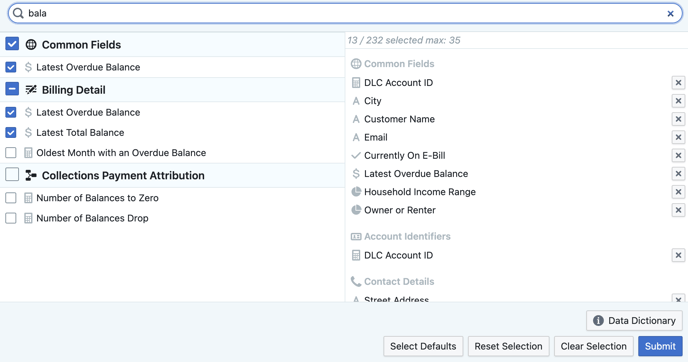Remove Household Income Range from selection
The height and width of the screenshot is (362, 688).
[678, 192]
